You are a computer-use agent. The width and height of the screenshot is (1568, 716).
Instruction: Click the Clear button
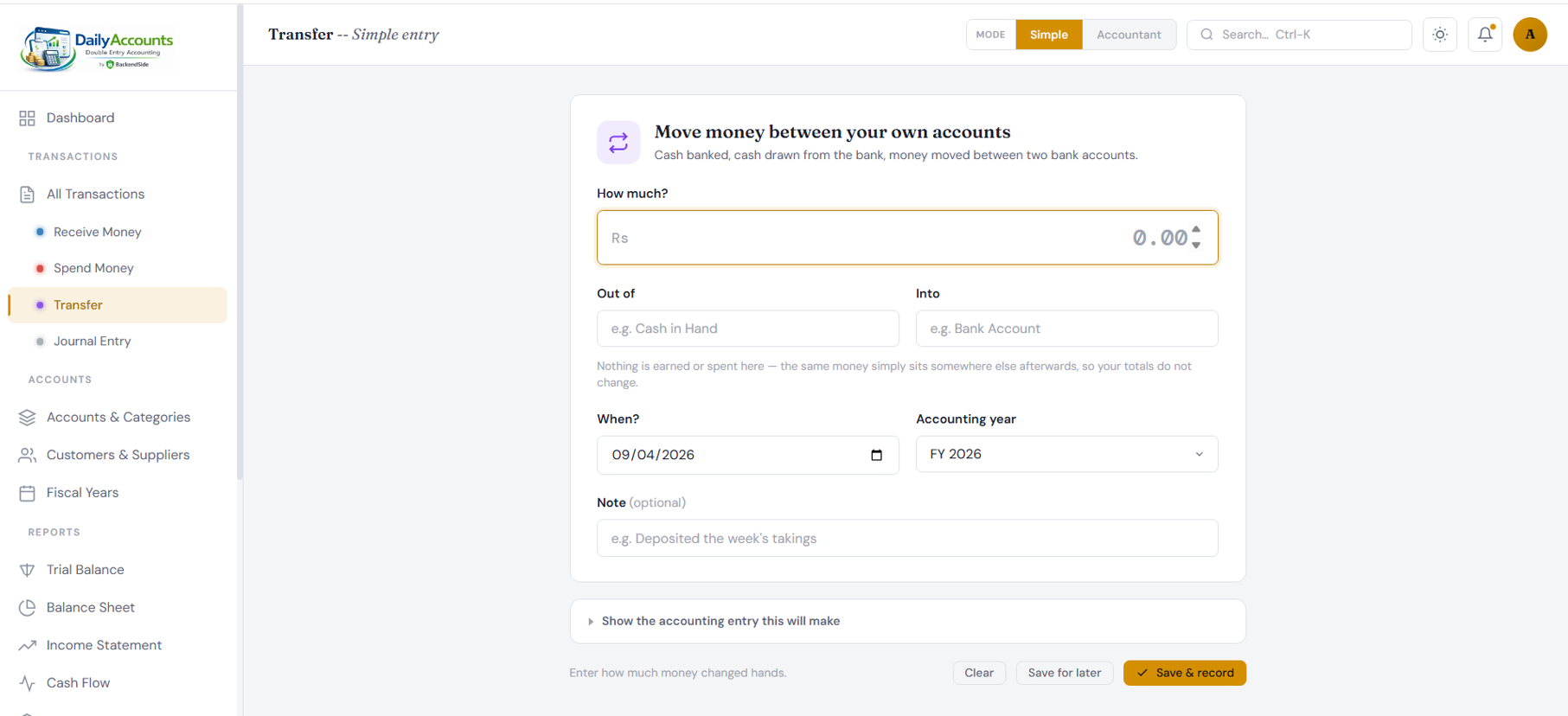tap(979, 673)
